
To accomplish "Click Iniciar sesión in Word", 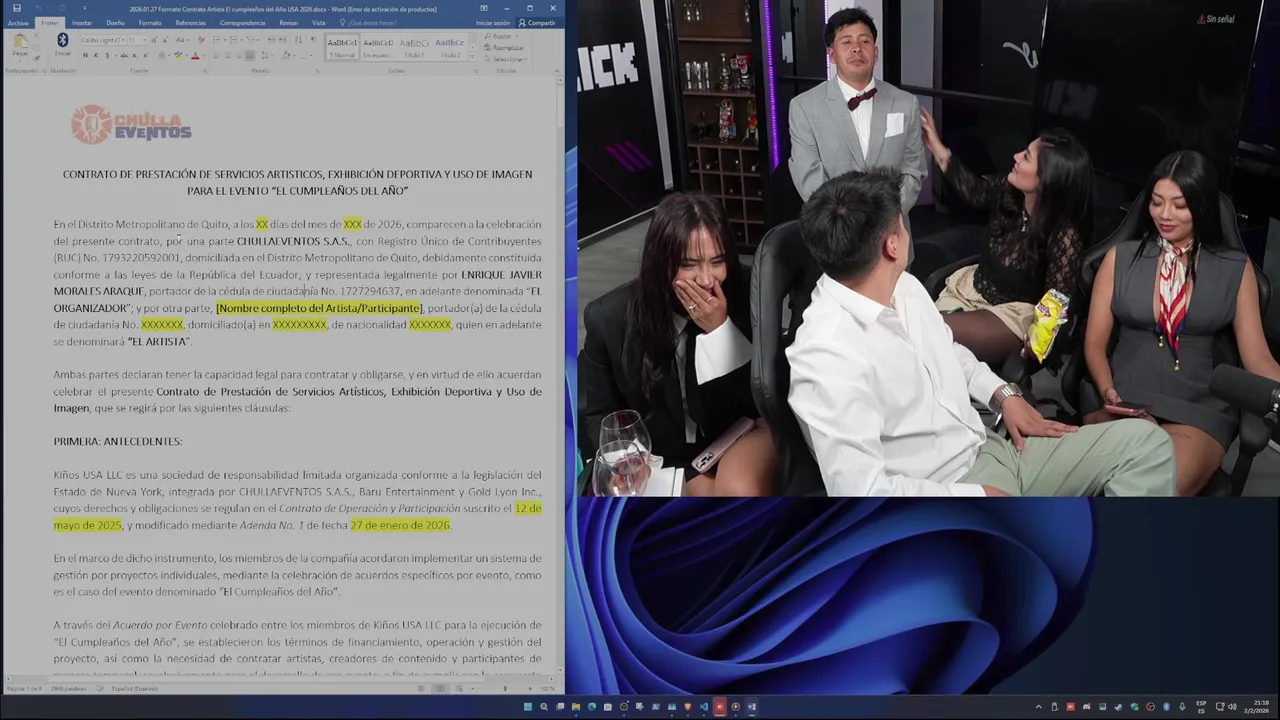I will click(x=493, y=23).
